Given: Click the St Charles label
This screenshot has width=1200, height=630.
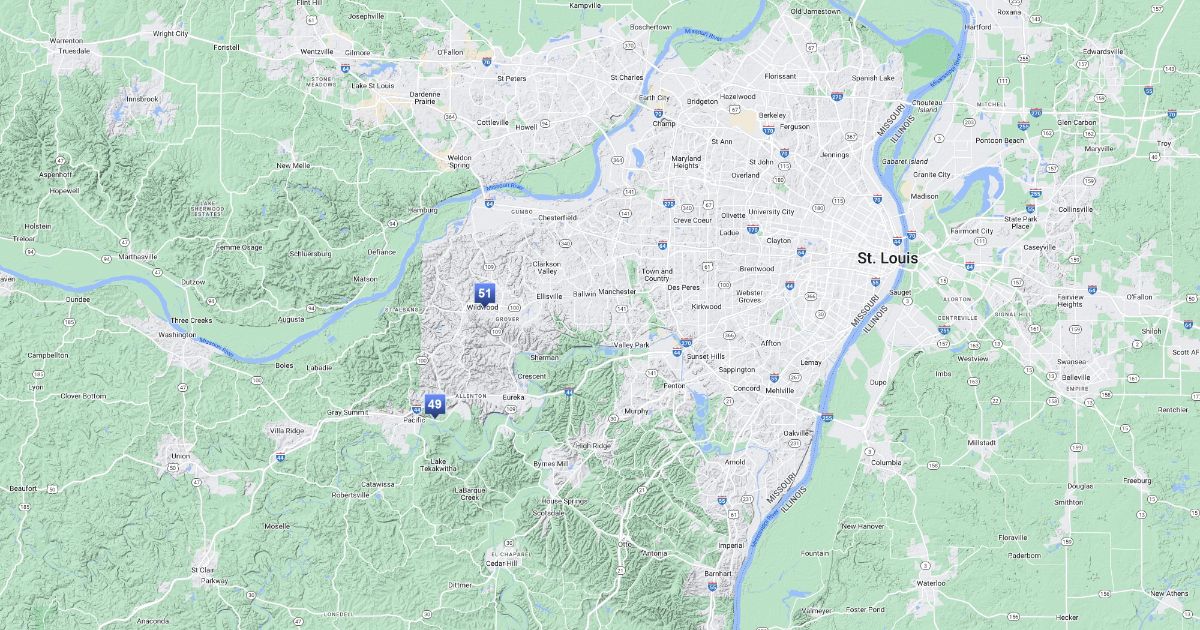Looking at the screenshot, I should point(627,77).
